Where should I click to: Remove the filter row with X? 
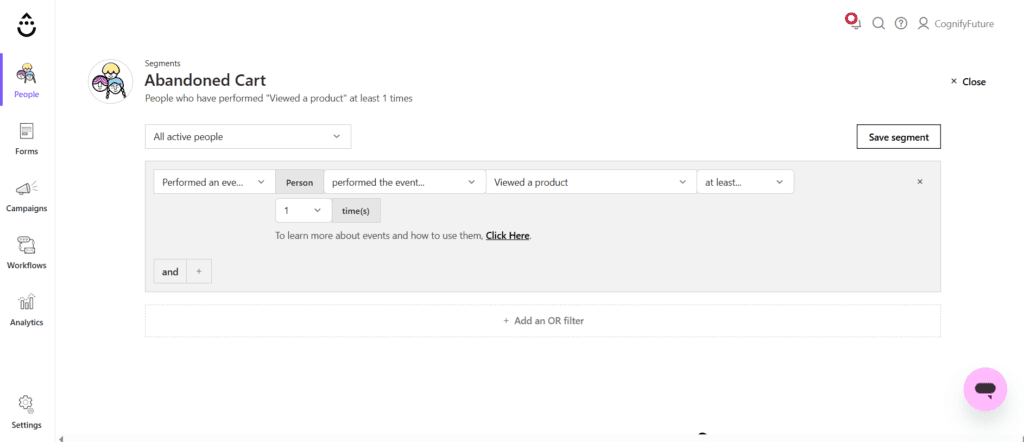(920, 182)
